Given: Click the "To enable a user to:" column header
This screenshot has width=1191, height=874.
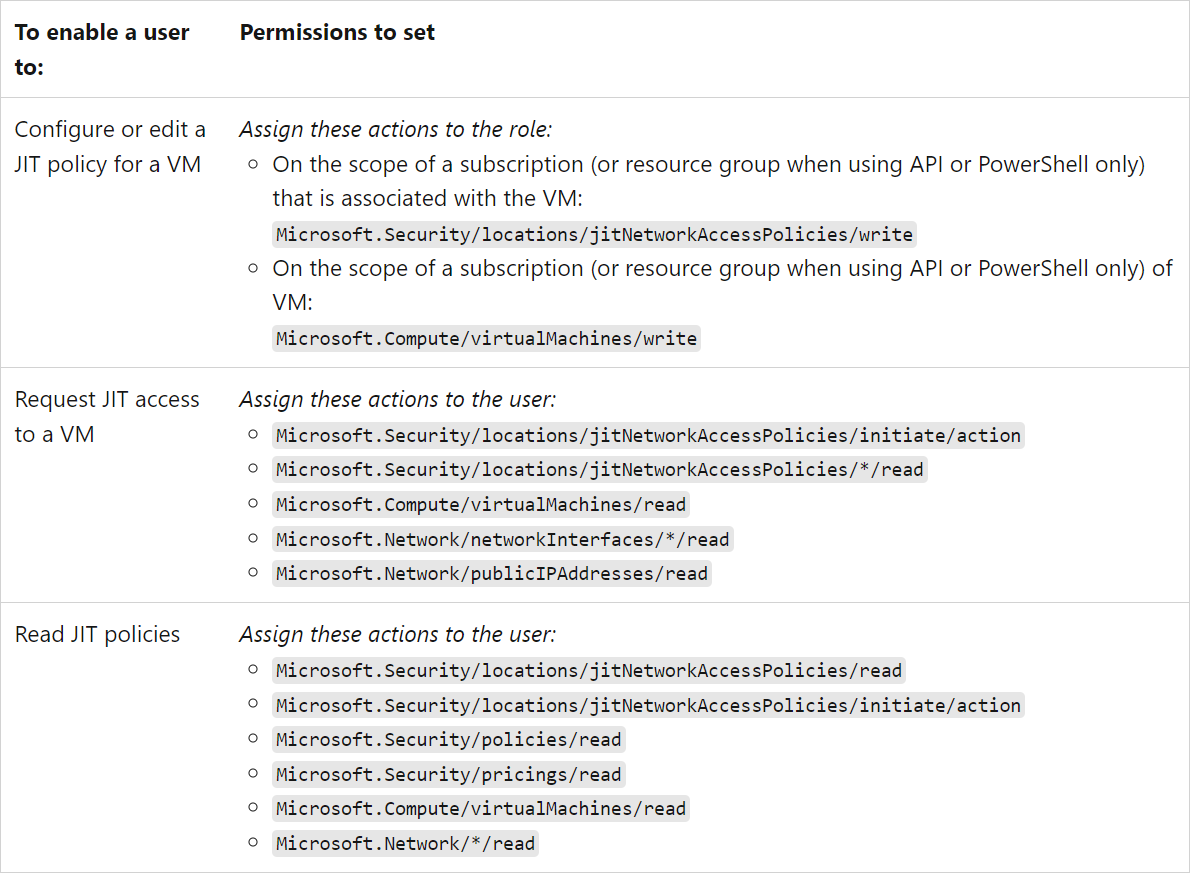Looking at the screenshot, I should click(102, 50).
